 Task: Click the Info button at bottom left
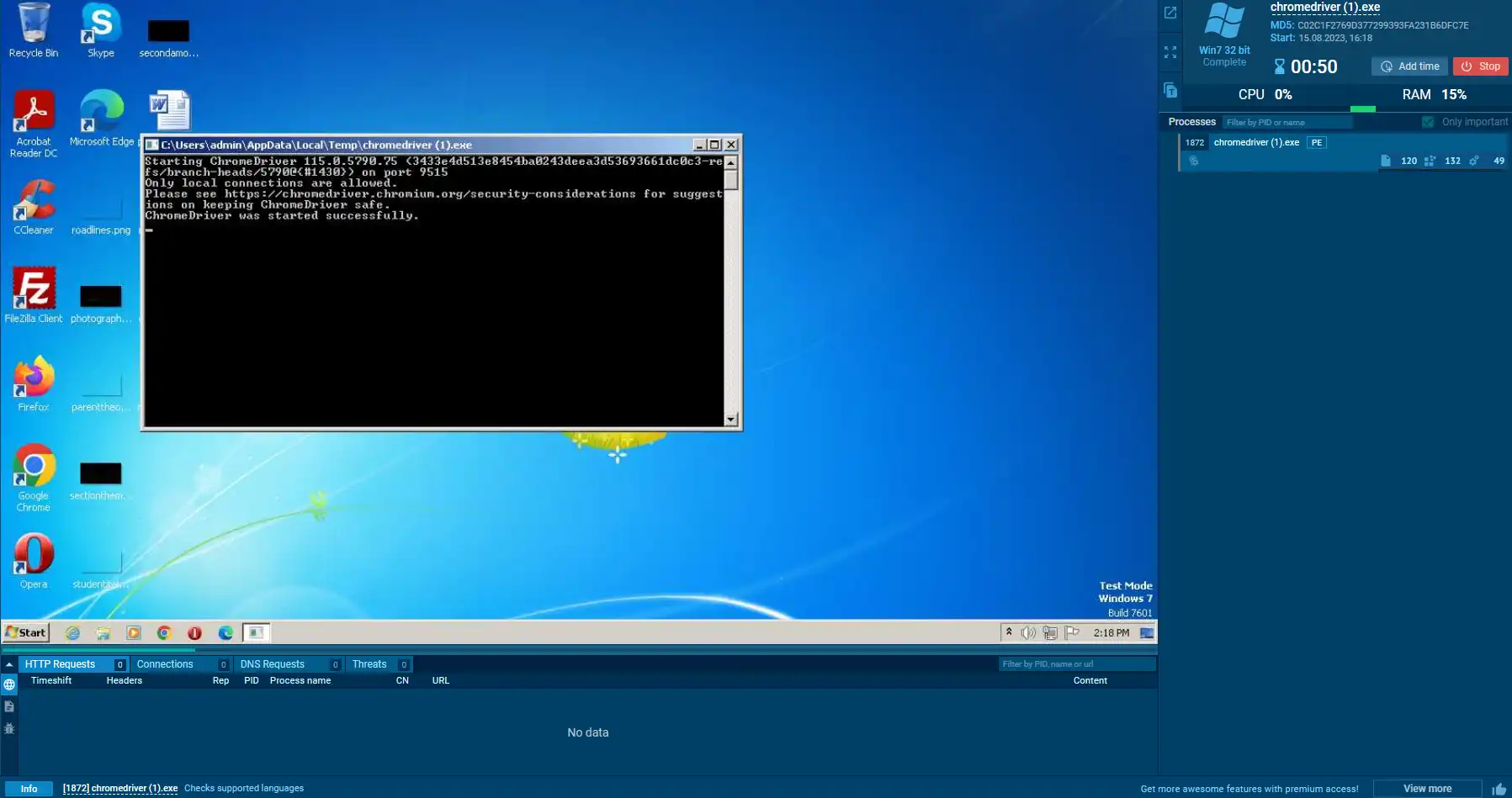click(x=29, y=789)
